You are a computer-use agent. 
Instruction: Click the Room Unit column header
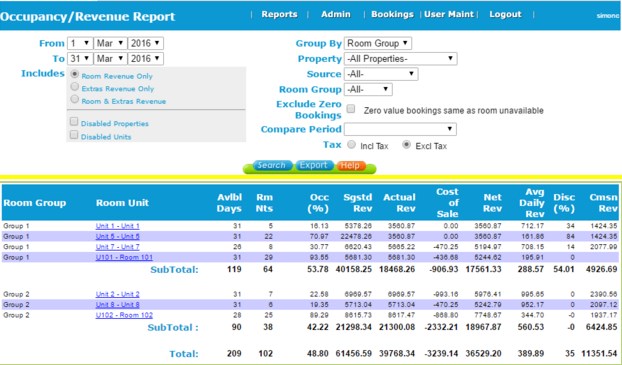(122, 203)
